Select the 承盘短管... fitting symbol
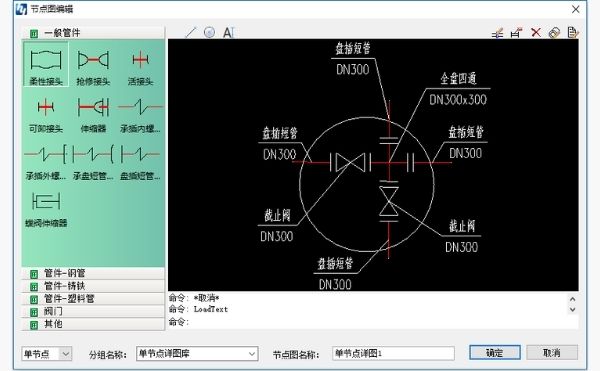Screen dimensions: 600x371 93,161
